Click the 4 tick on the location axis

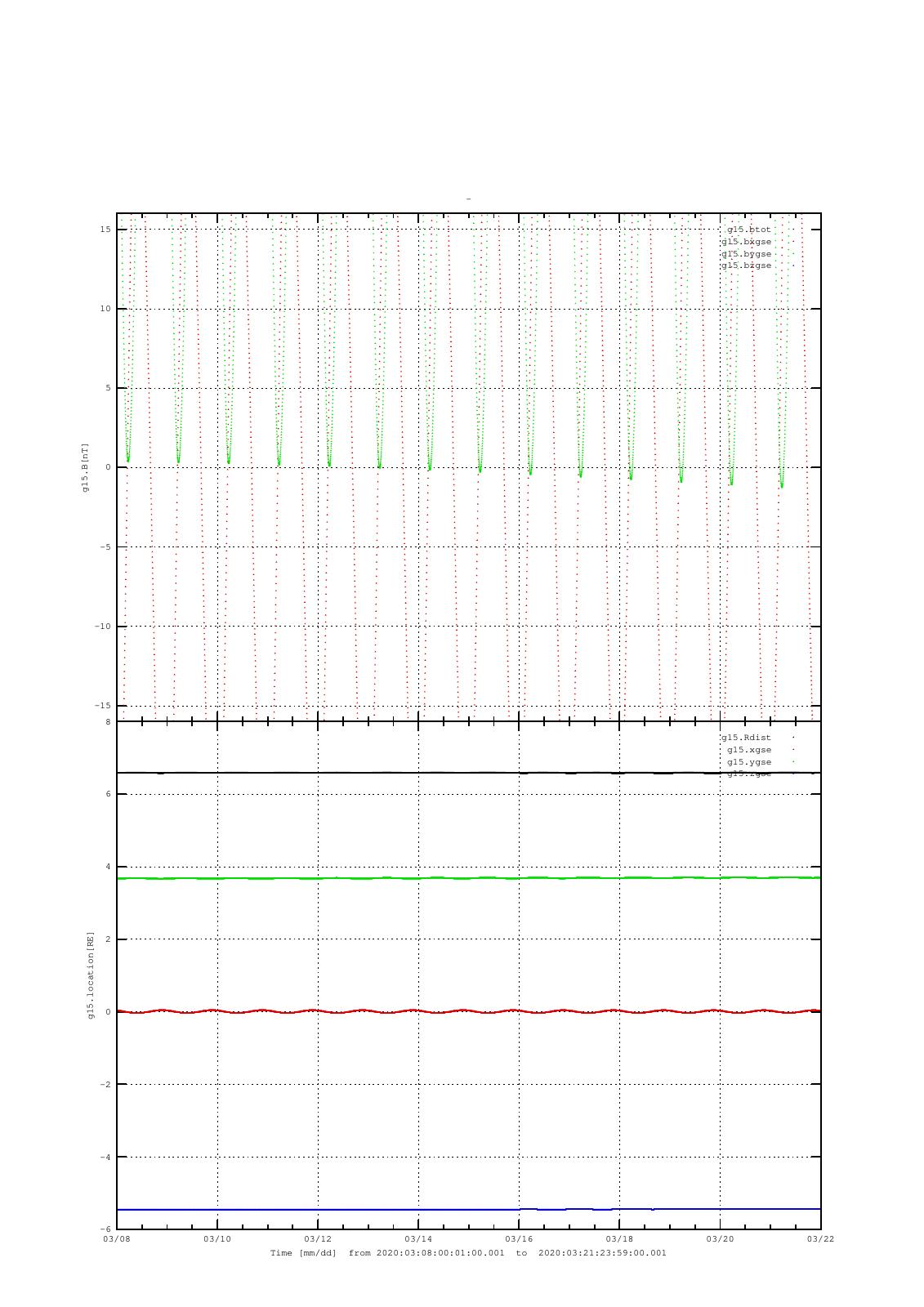(x=108, y=867)
